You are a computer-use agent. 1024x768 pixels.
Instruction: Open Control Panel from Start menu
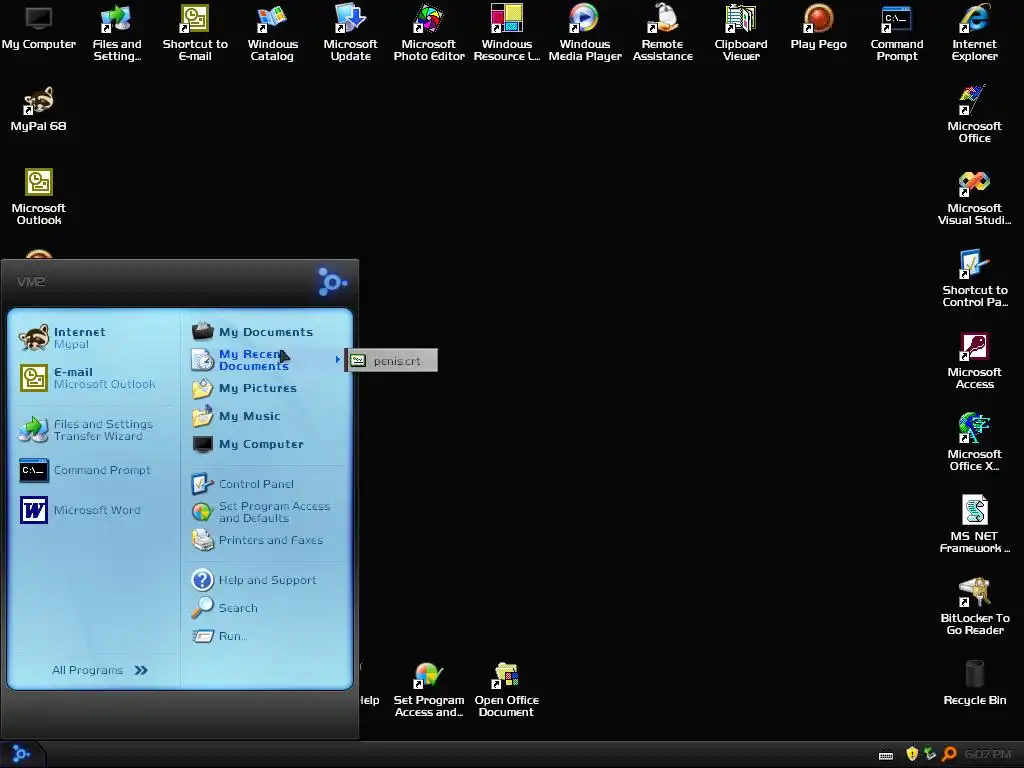point(266,484)
